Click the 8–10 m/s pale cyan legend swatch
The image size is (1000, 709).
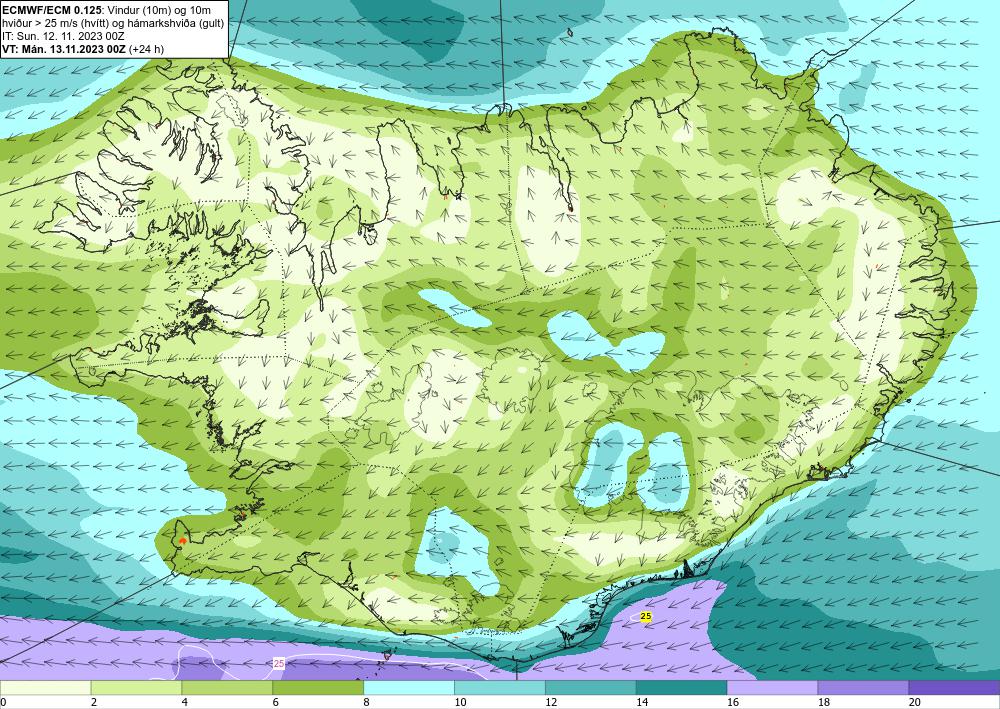point(409,688)
